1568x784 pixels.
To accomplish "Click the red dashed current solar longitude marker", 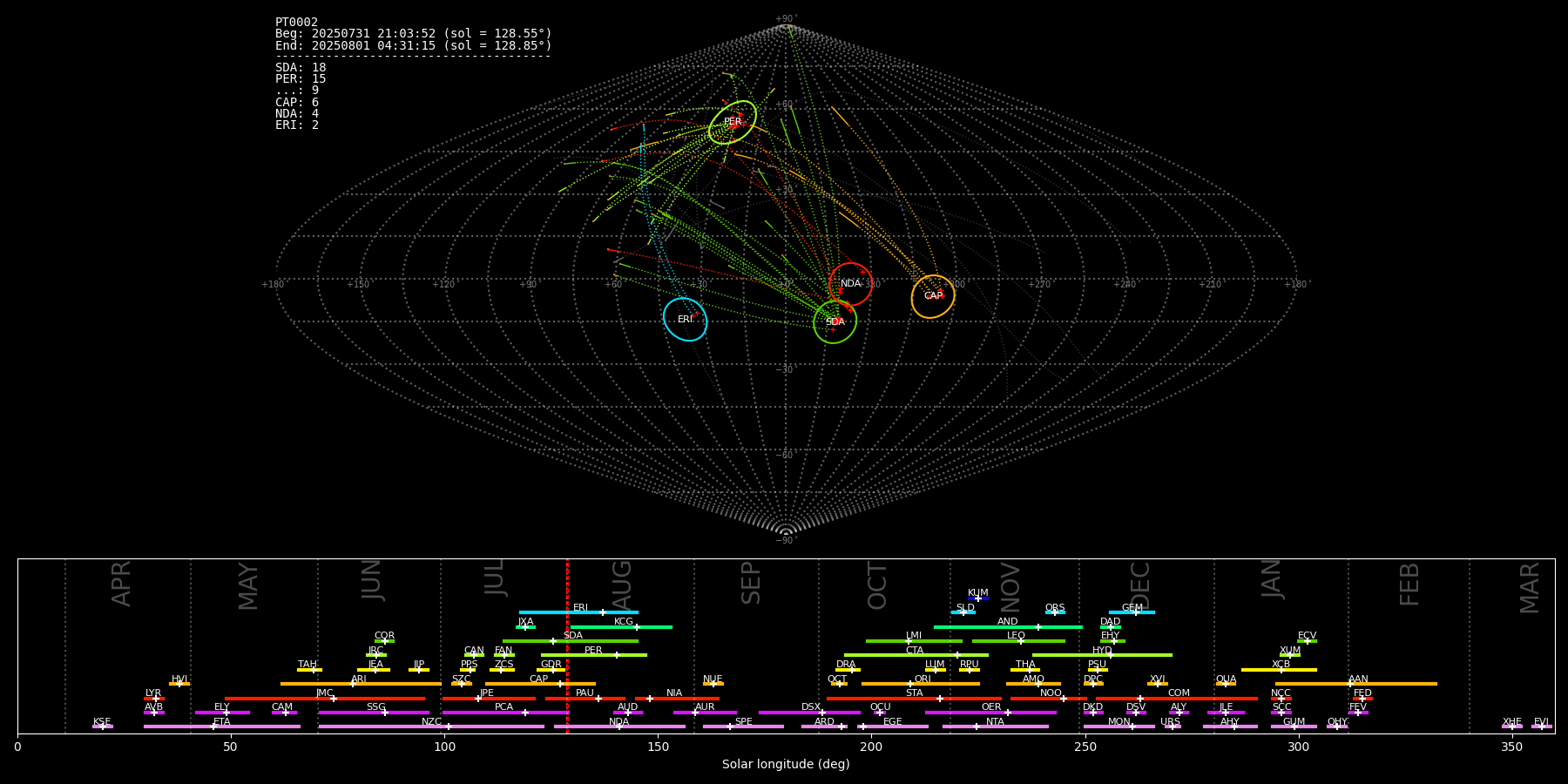I will click(x=567, y=645).
